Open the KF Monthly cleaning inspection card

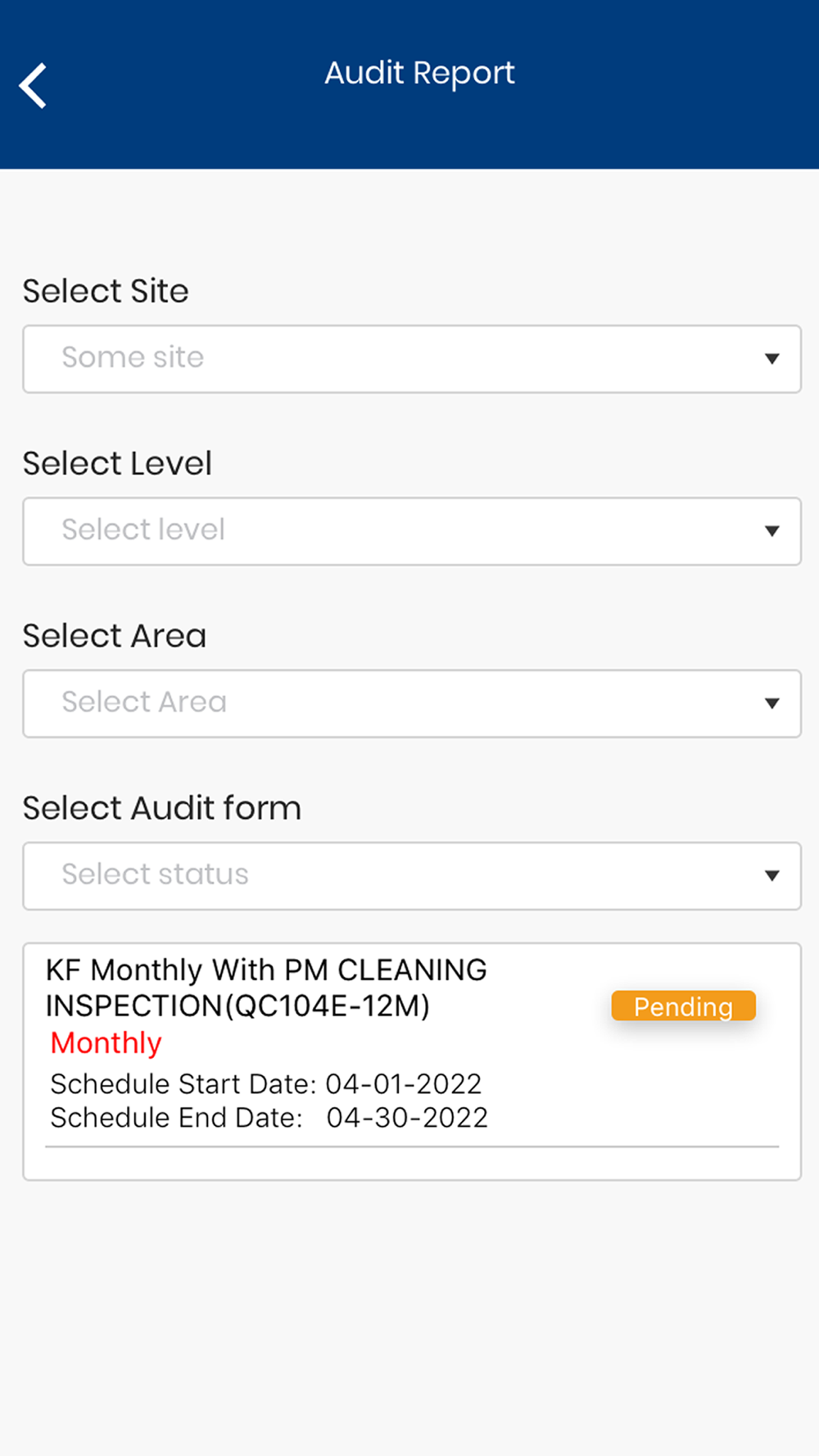click(x=412, y=1061)
